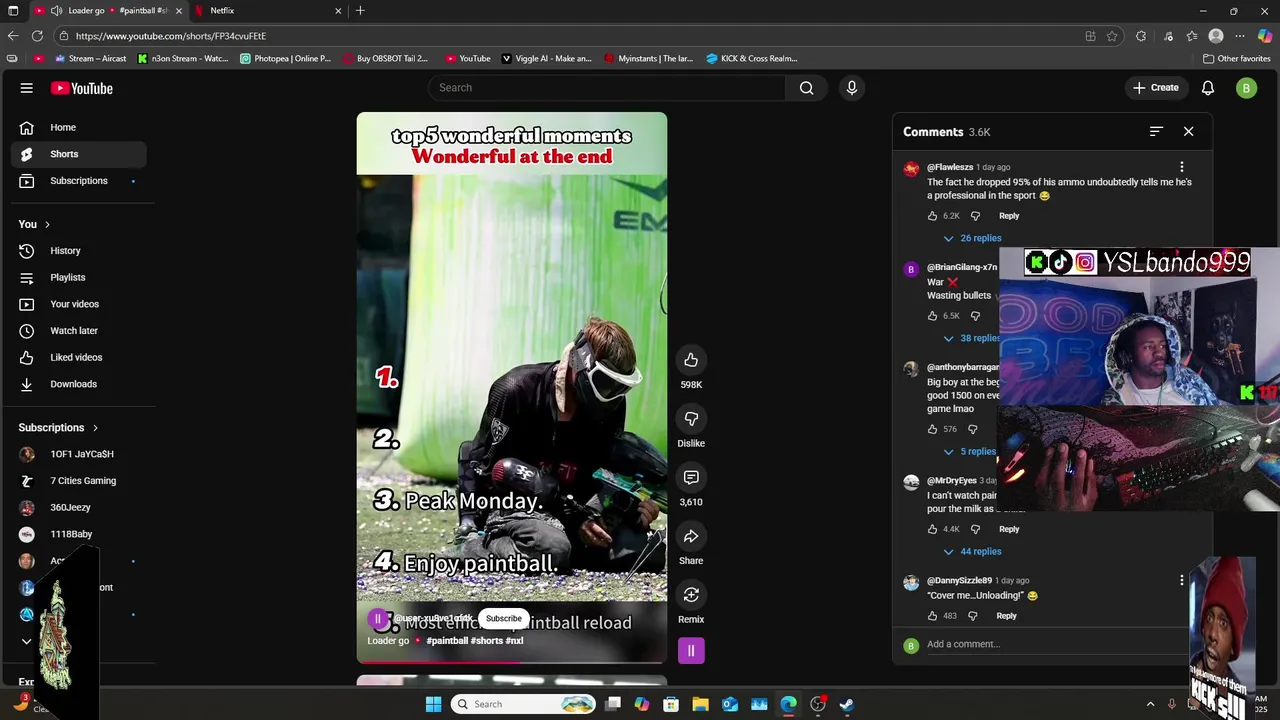Share the paintball Short
1280x720 pixels.
pyautogui.click(x=691, y=537)
